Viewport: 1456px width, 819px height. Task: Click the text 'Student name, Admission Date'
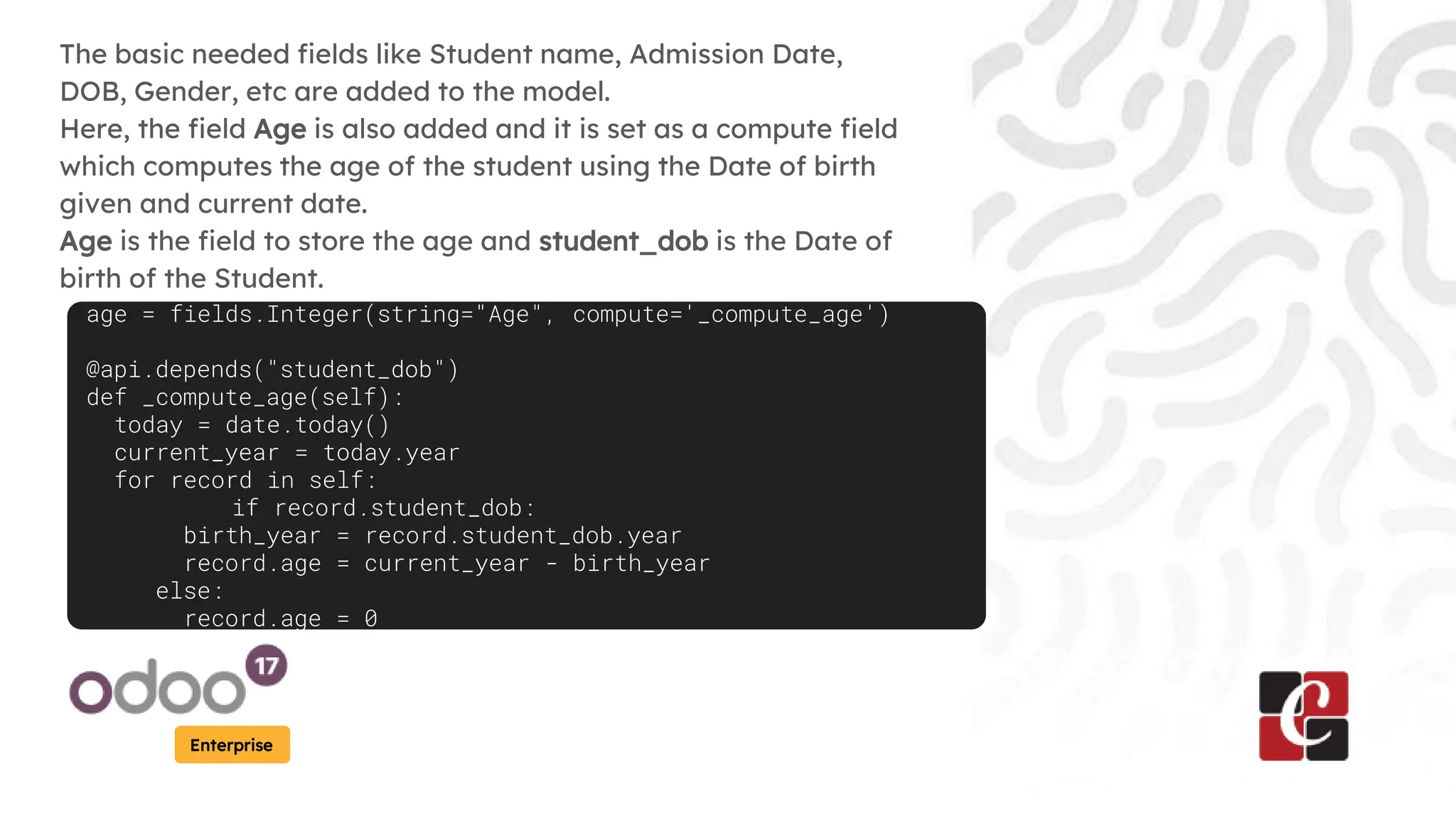(636, 55)
